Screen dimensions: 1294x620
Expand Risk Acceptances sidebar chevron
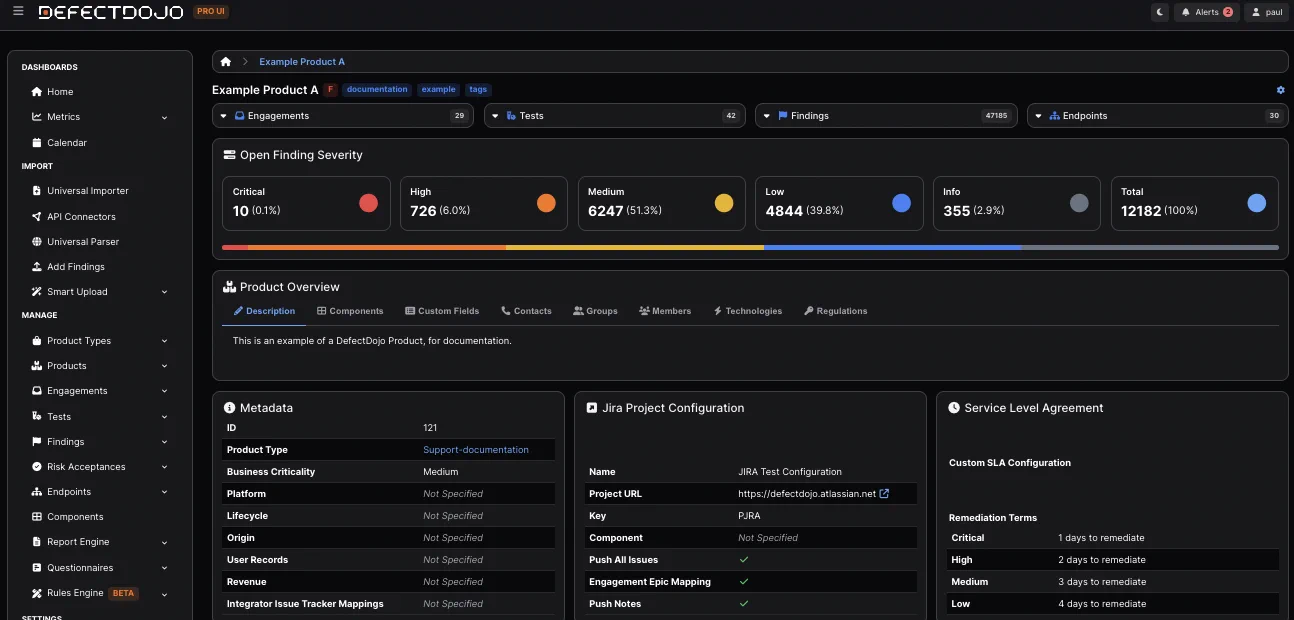164,467
